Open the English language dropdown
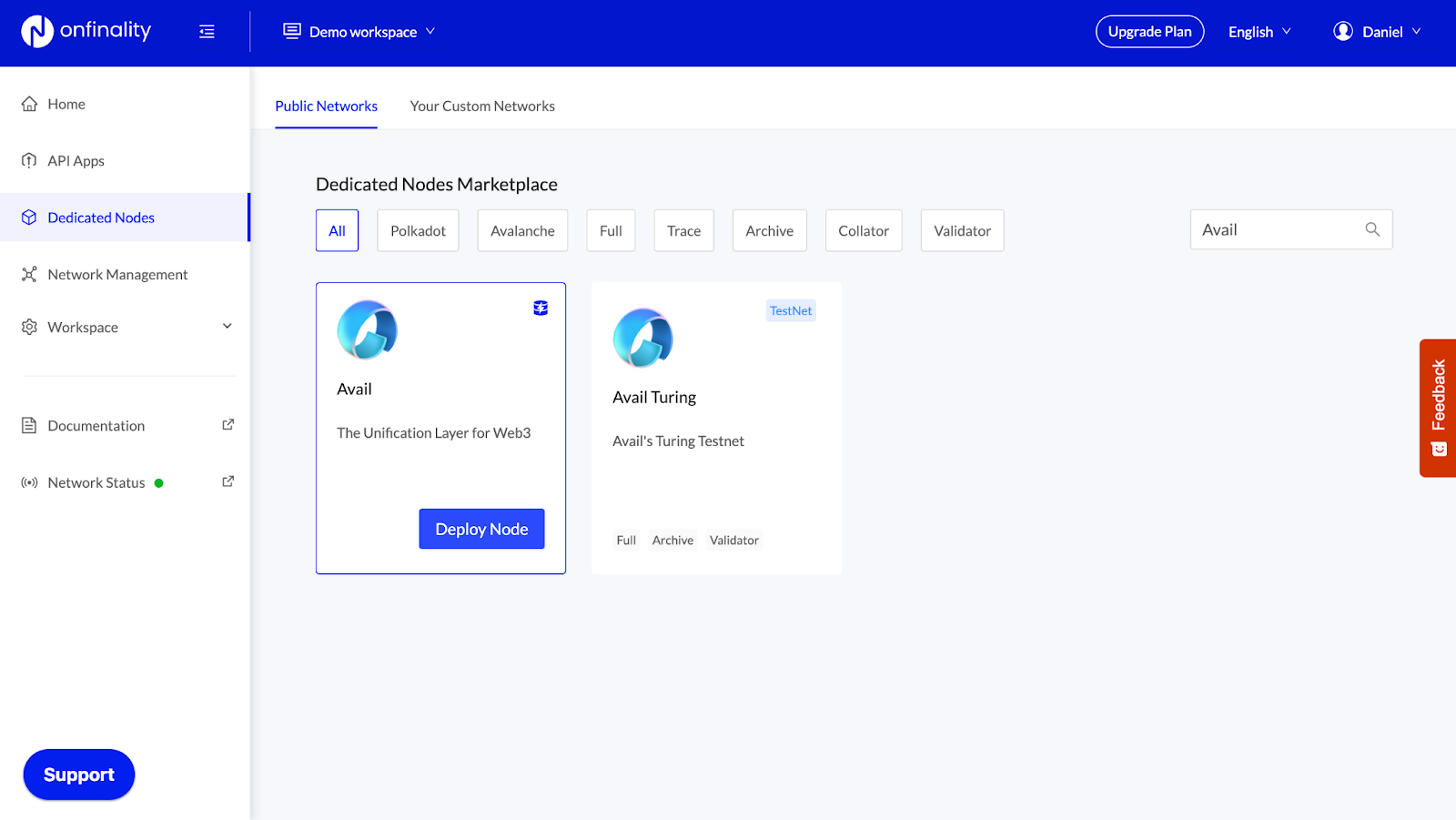The width and height of the screenshot is (1456, 820). point(1259,32)
